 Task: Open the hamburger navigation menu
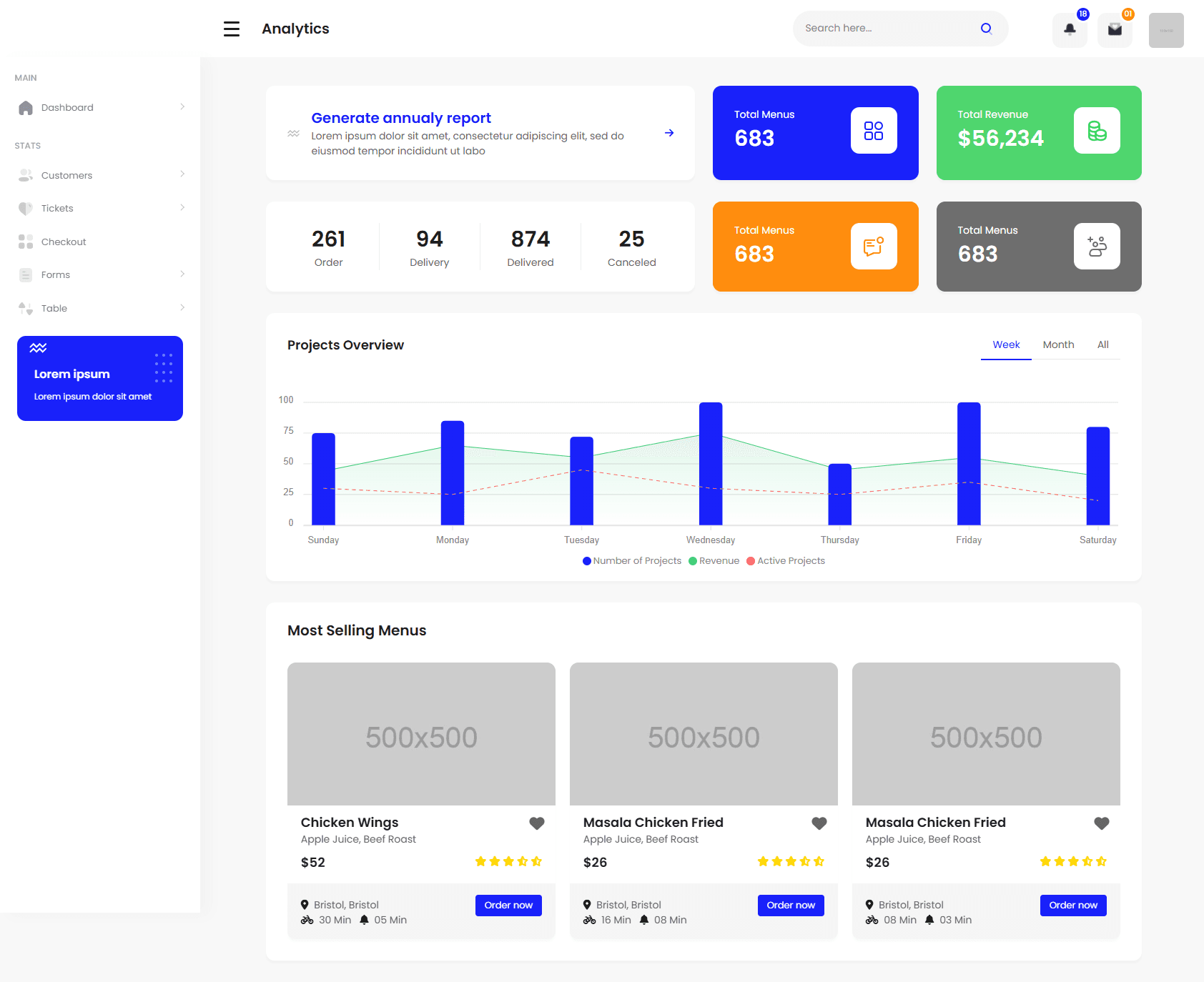[231, 29]
